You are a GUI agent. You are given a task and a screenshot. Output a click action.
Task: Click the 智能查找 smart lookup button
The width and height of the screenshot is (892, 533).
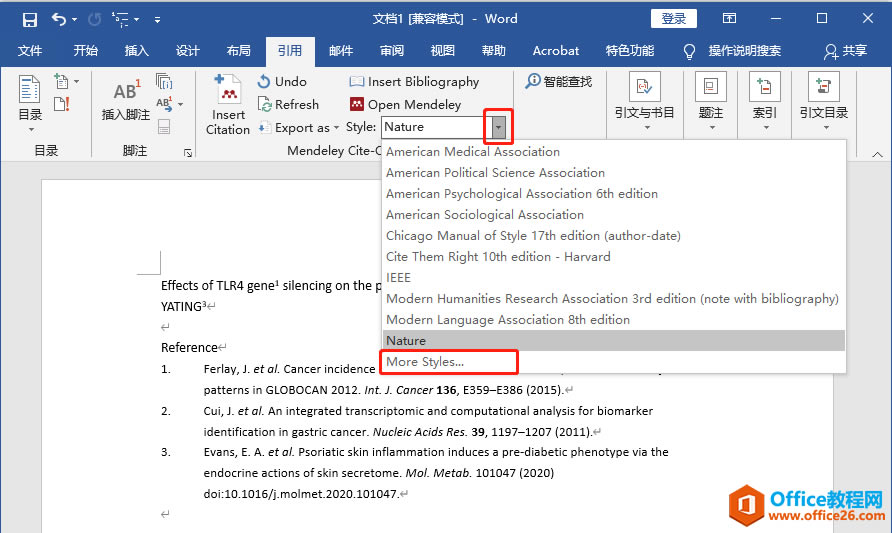click(559, 81)
